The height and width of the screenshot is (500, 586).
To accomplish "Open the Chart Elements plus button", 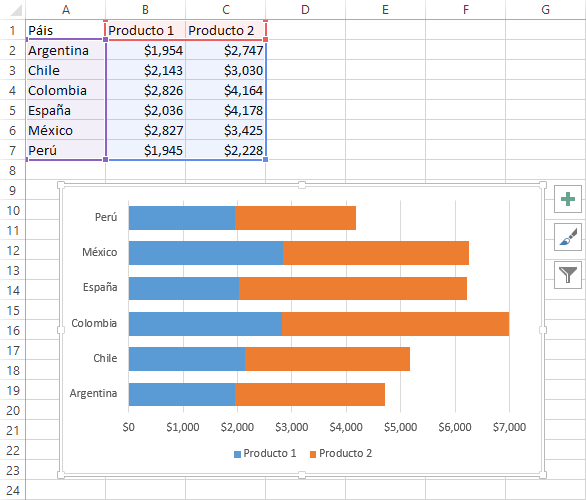I will point(568,199).
